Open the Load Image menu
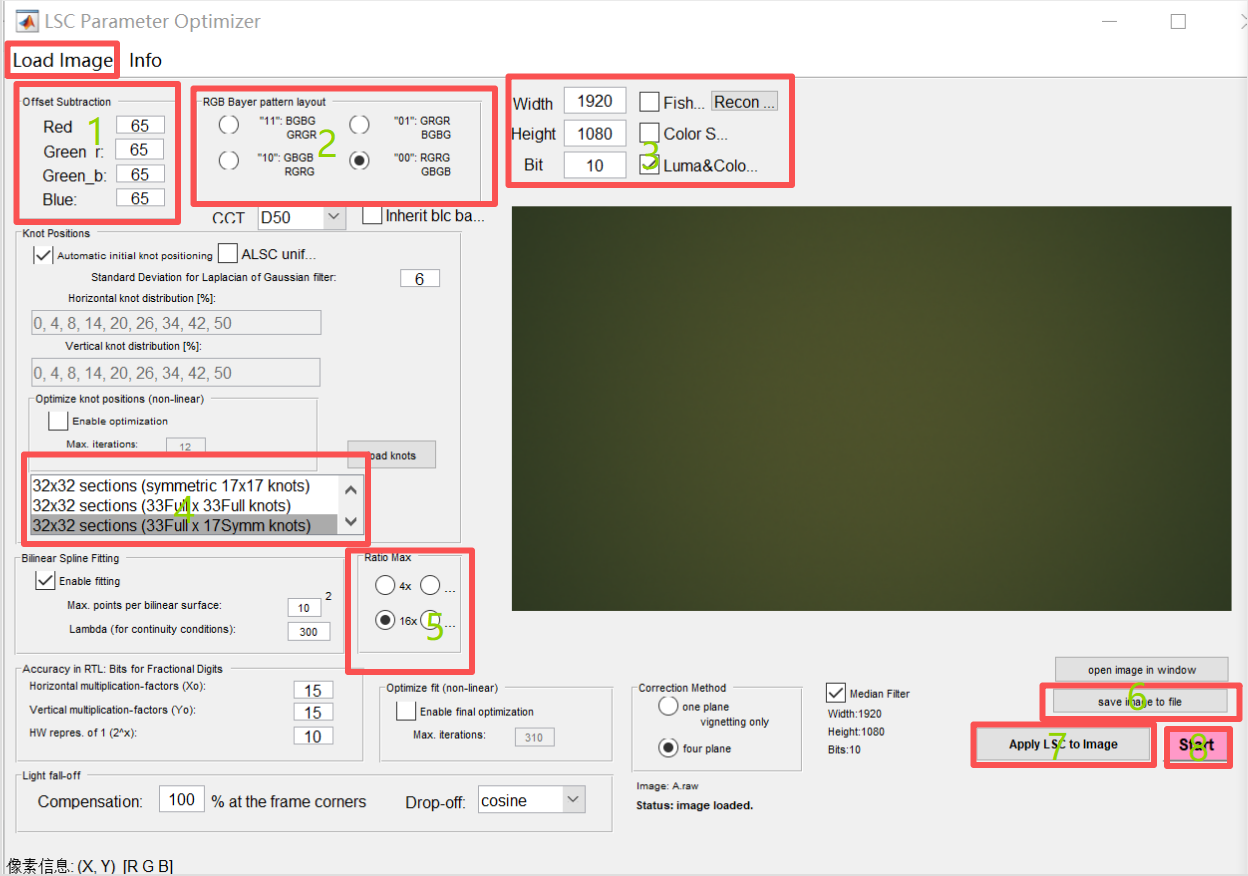The width and height of the screenshot is (1248, 876). point(62,60)
